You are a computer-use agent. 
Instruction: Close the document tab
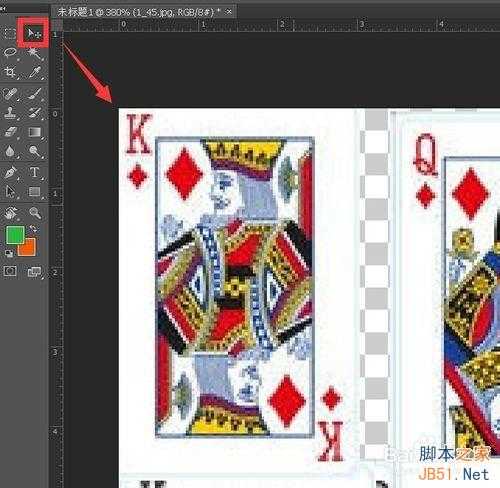pyautogui.click(x=229, y=12)
